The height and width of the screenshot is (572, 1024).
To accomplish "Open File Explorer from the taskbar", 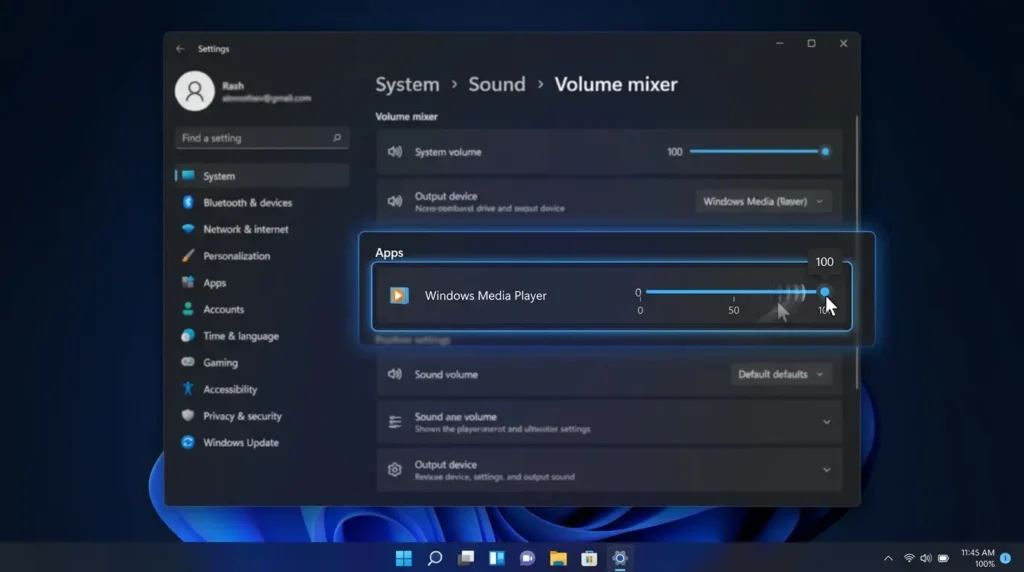I will tap(558, 558).
